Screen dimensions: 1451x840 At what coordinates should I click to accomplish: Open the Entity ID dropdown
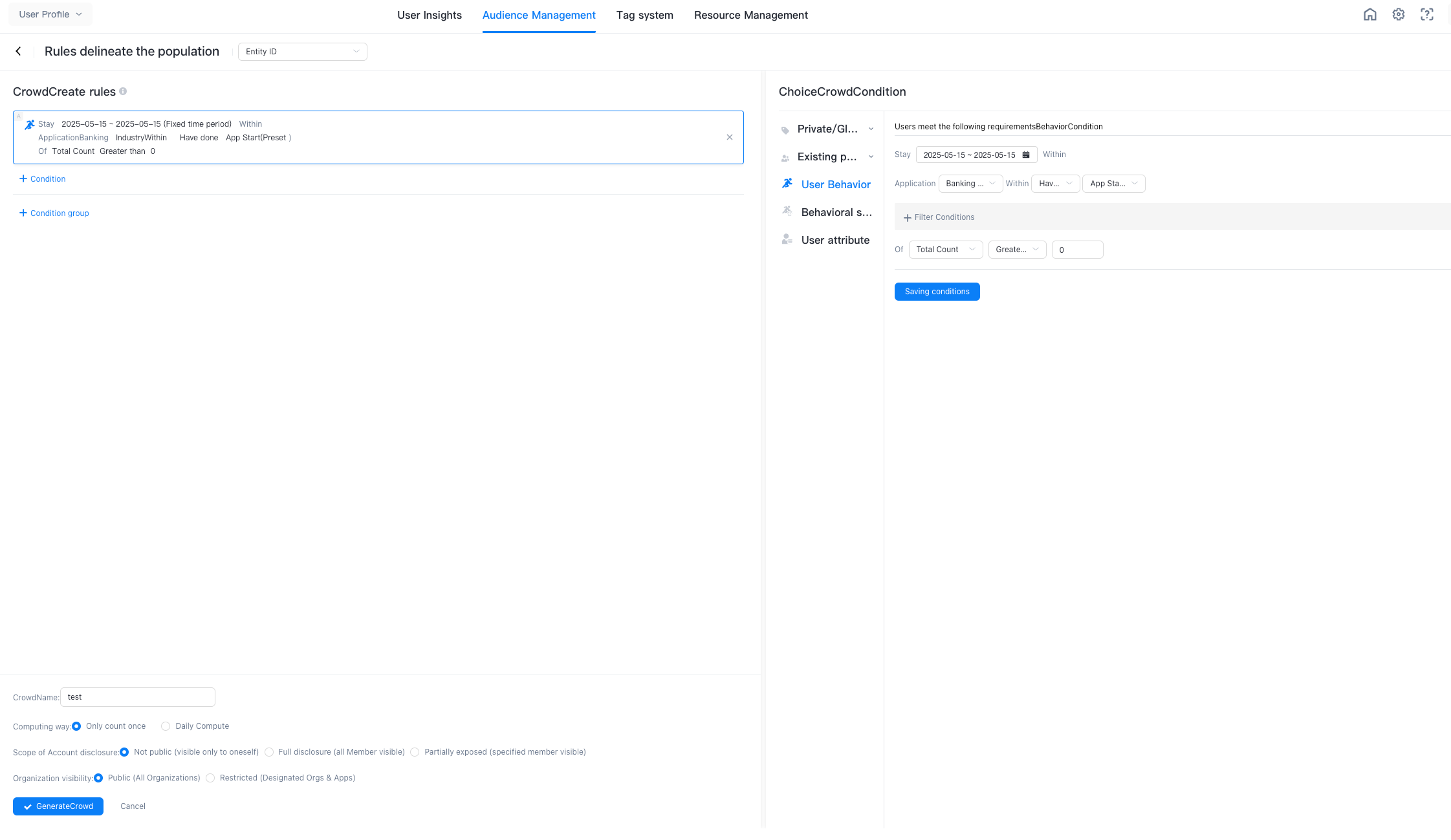click(302, 52)
